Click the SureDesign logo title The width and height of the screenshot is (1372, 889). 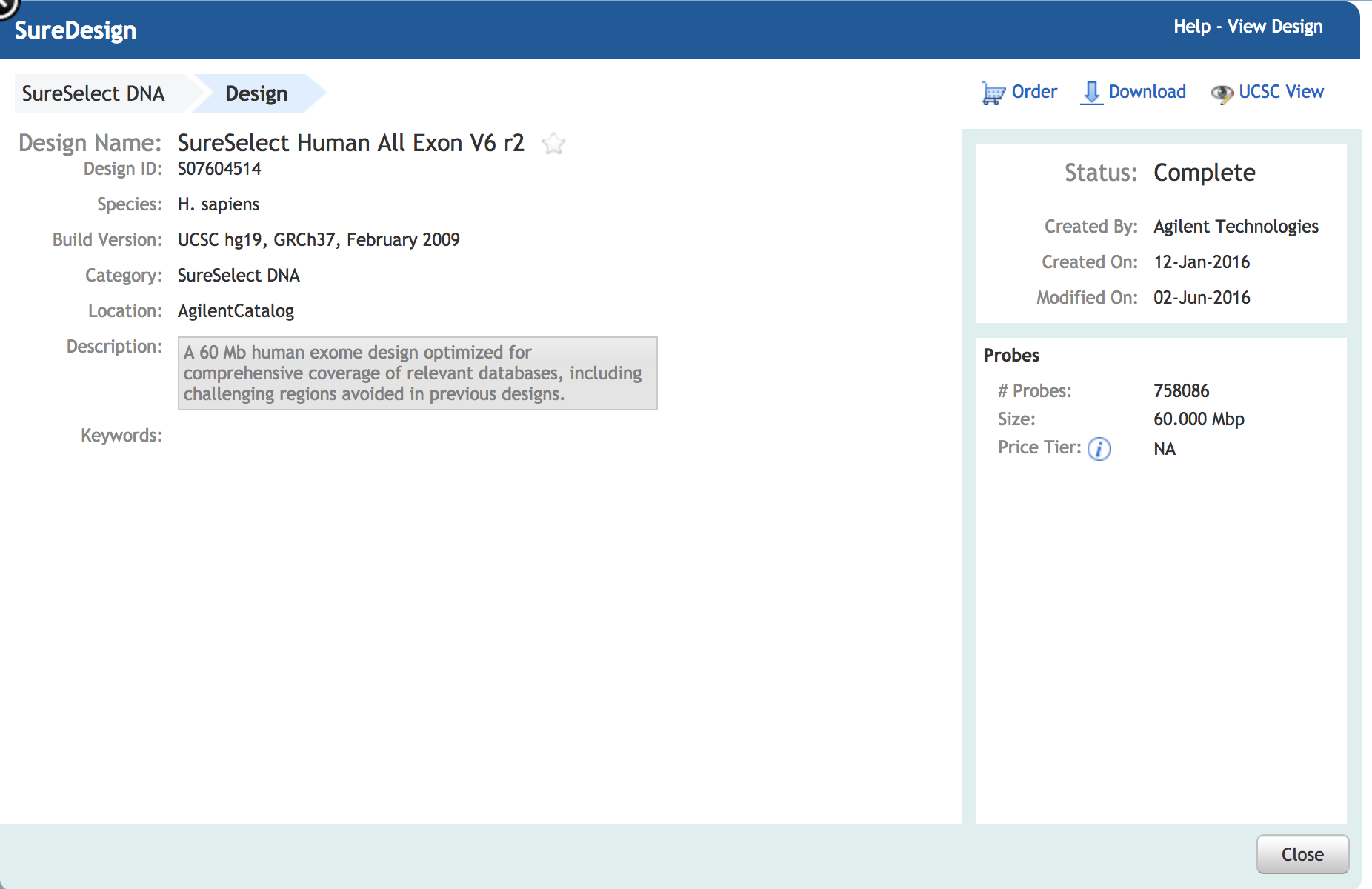[76, 30]
